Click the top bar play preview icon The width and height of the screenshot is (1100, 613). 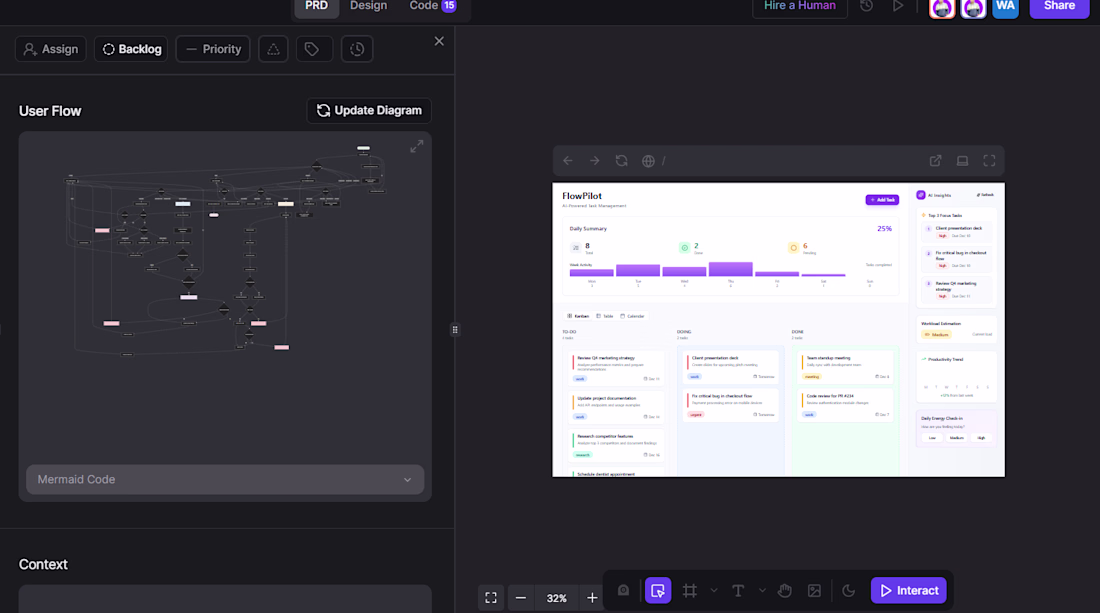pyautogui.click(x=898, y=6)
